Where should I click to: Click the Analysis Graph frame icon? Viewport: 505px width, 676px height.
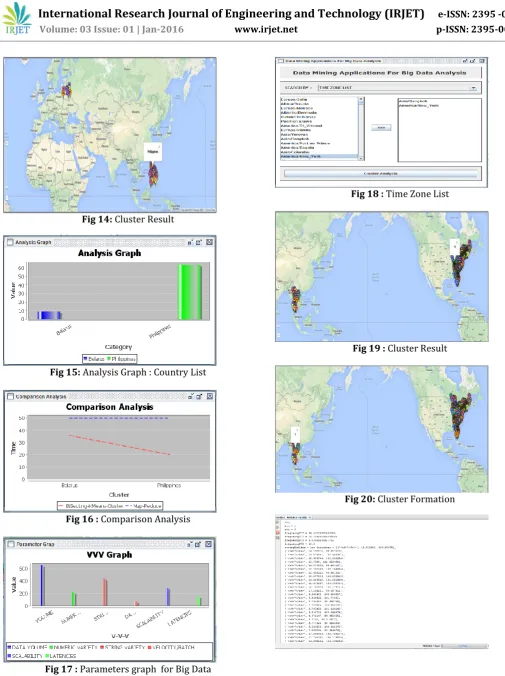pos(10,242)
